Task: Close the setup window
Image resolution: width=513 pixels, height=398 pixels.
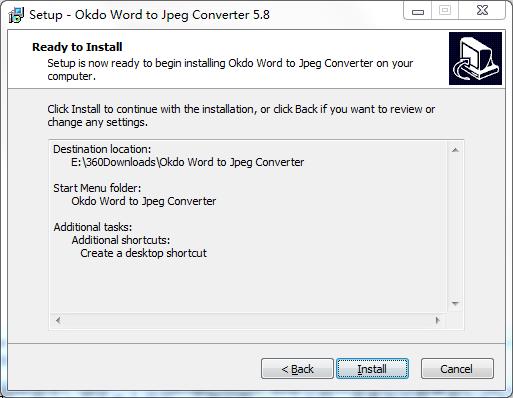Action: pyautogui.click(x=482, y=11)
